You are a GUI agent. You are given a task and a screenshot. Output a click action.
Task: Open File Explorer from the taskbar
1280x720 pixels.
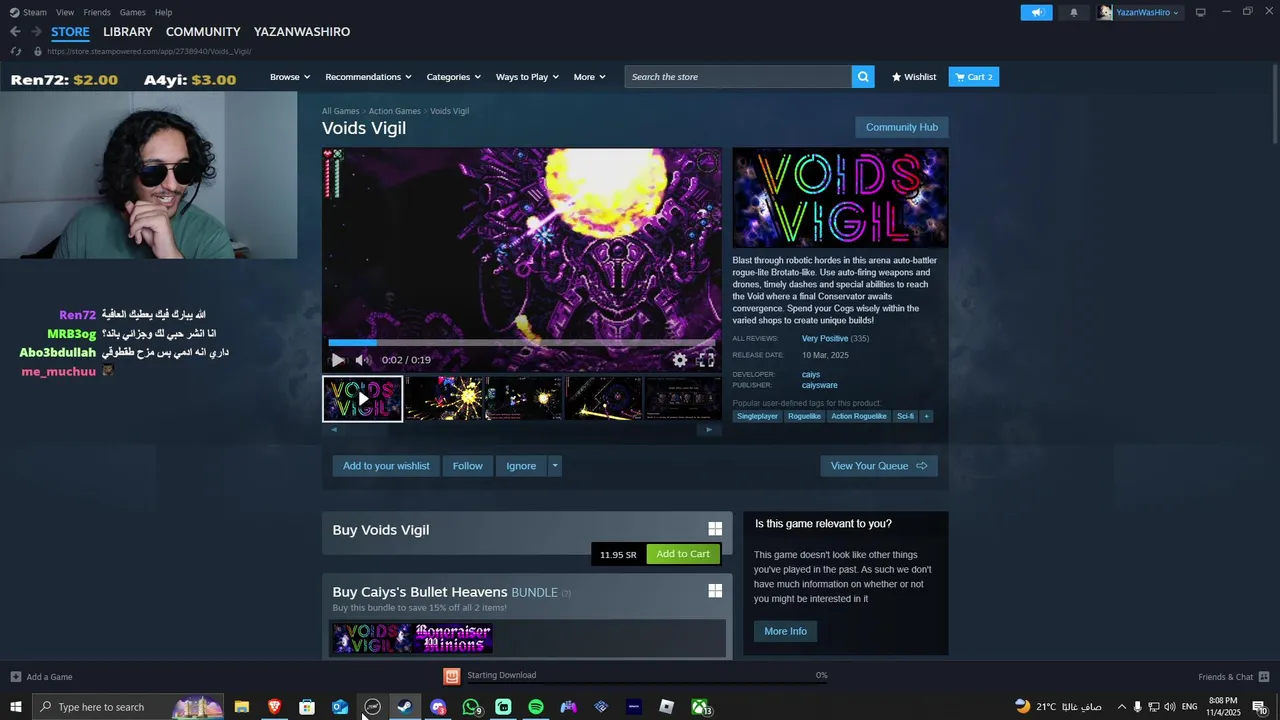(x=242, y=707)
